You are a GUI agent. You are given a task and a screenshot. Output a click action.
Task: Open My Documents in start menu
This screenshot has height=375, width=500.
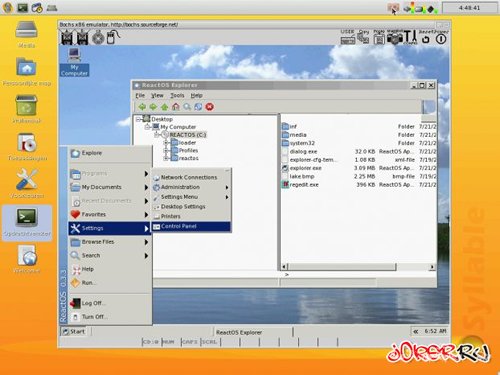tap(110, 187)
